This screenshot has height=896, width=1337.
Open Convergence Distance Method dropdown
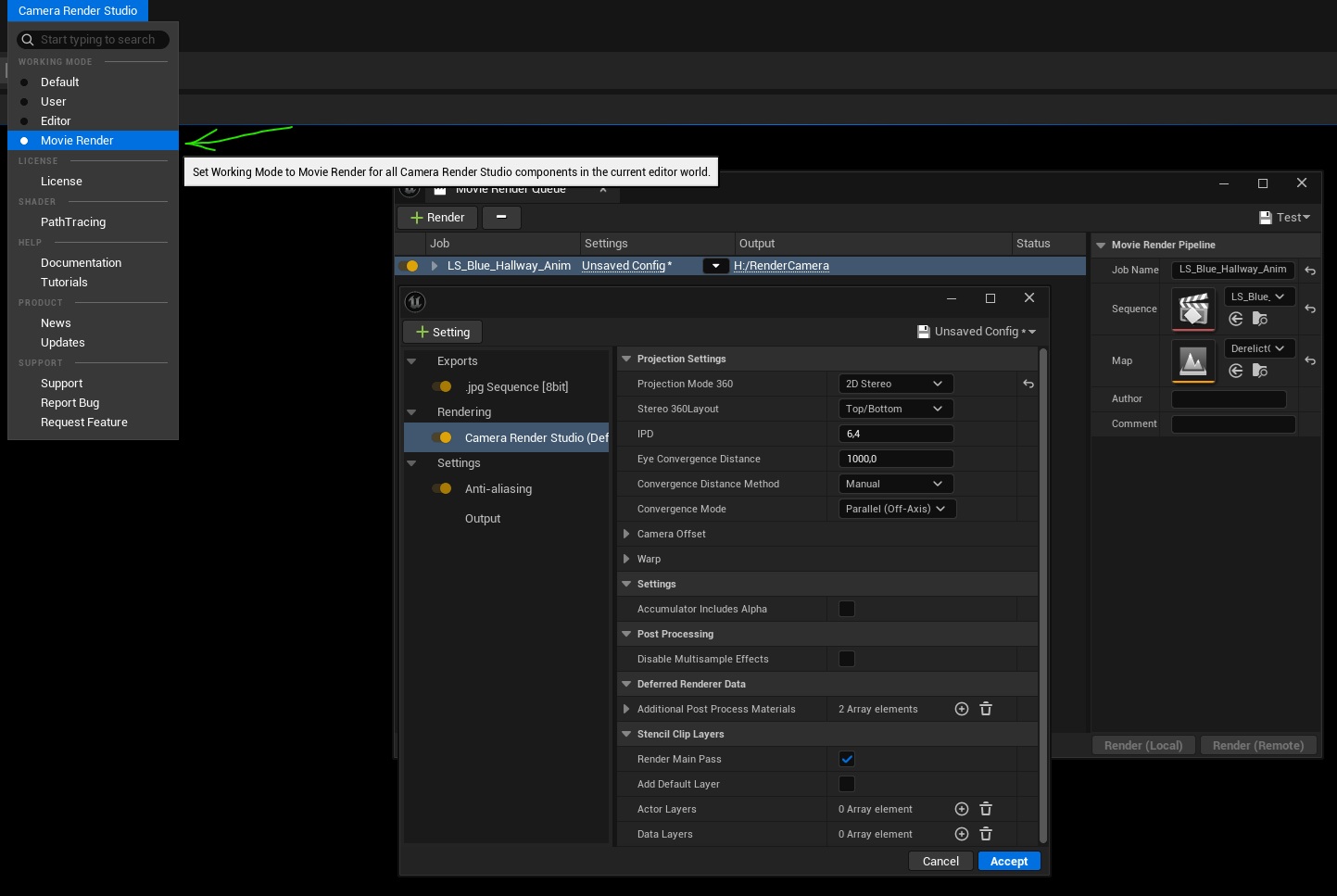tap(895, 484)
